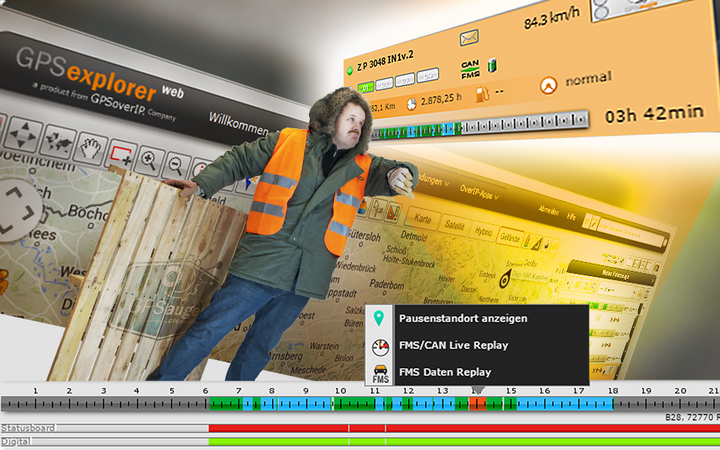Switch map to Hybrid view
The height and width of the screenshot is (450, 720).
point(483,231)
